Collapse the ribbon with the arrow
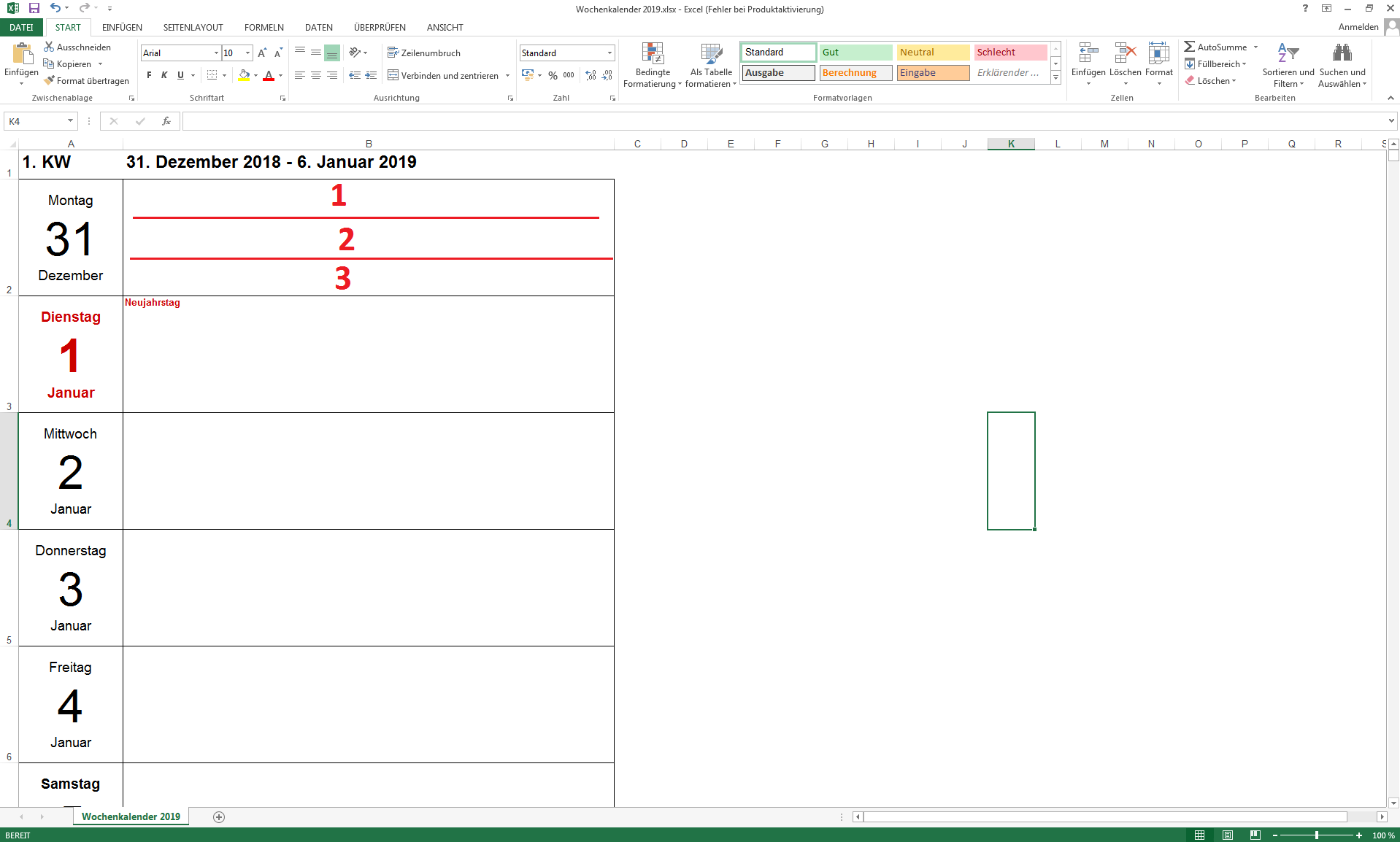The width and height of the screenshot is (1400, 842). point(1390,98)
